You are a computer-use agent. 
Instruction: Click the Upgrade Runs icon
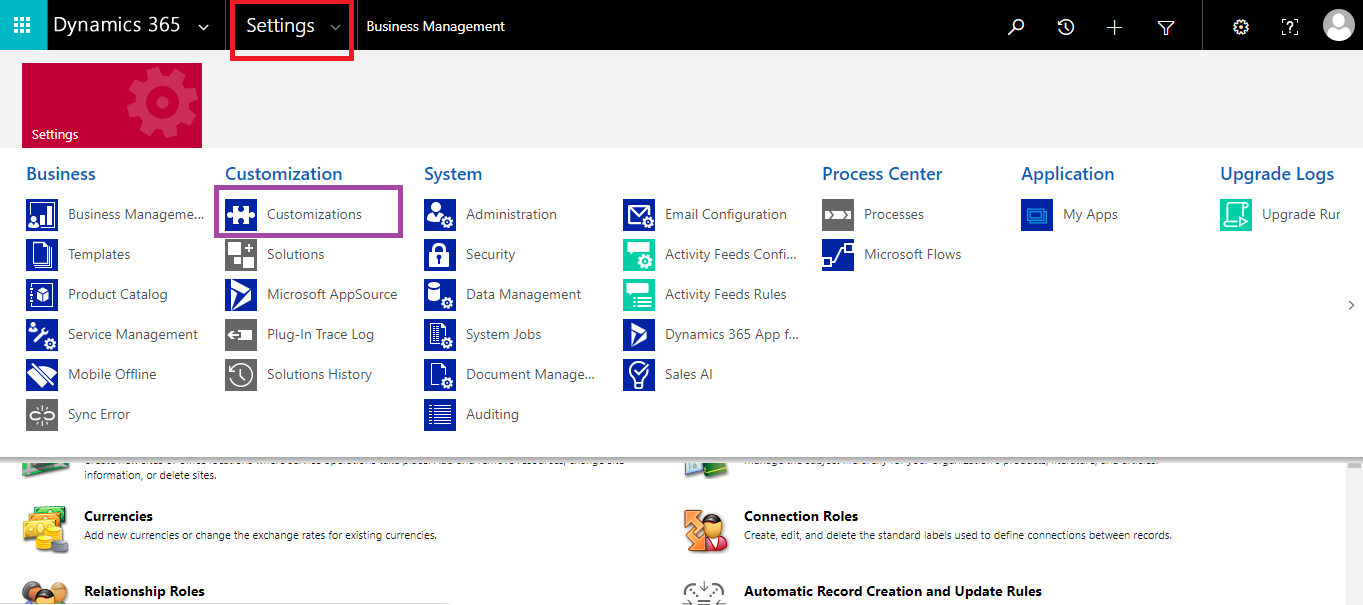[x=1236, y=215]
